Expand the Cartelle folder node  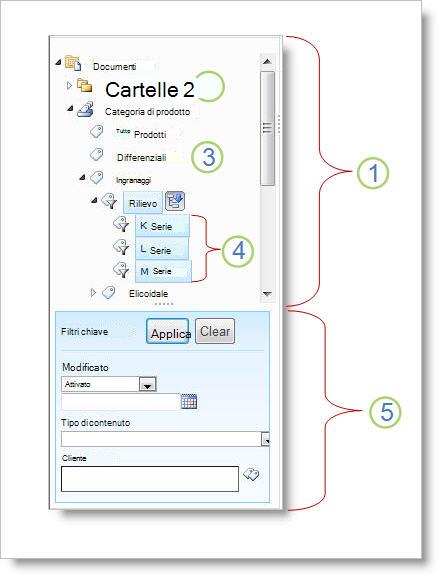[69, 86]
